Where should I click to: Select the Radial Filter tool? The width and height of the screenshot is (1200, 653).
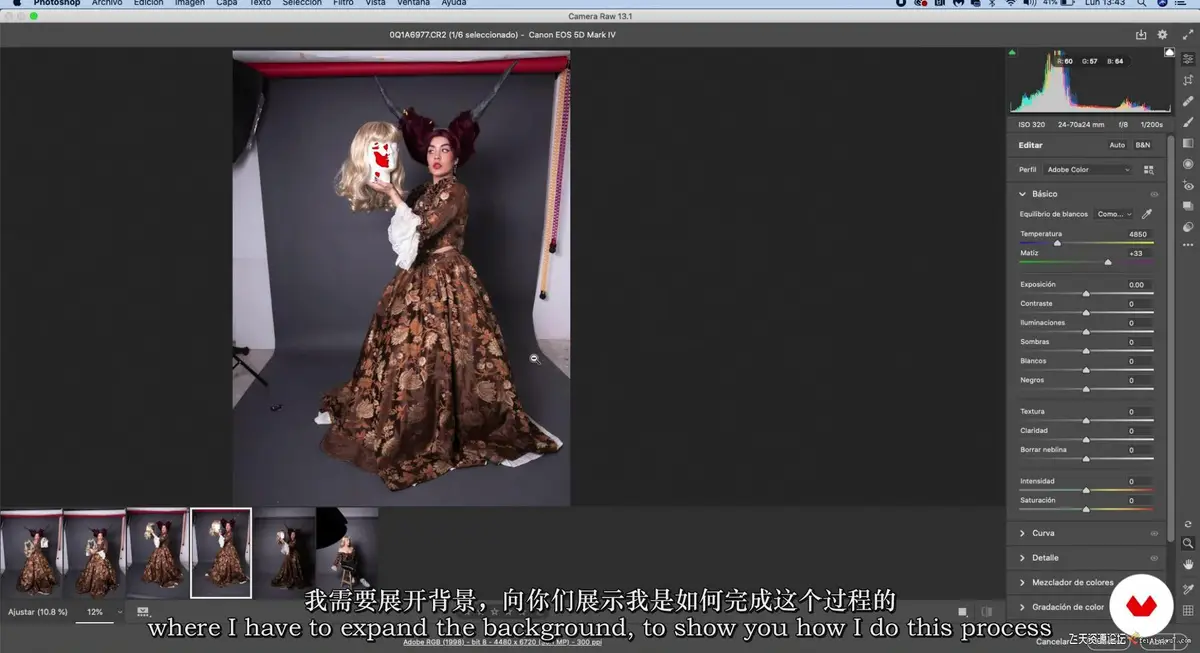tap(1188, 164)
